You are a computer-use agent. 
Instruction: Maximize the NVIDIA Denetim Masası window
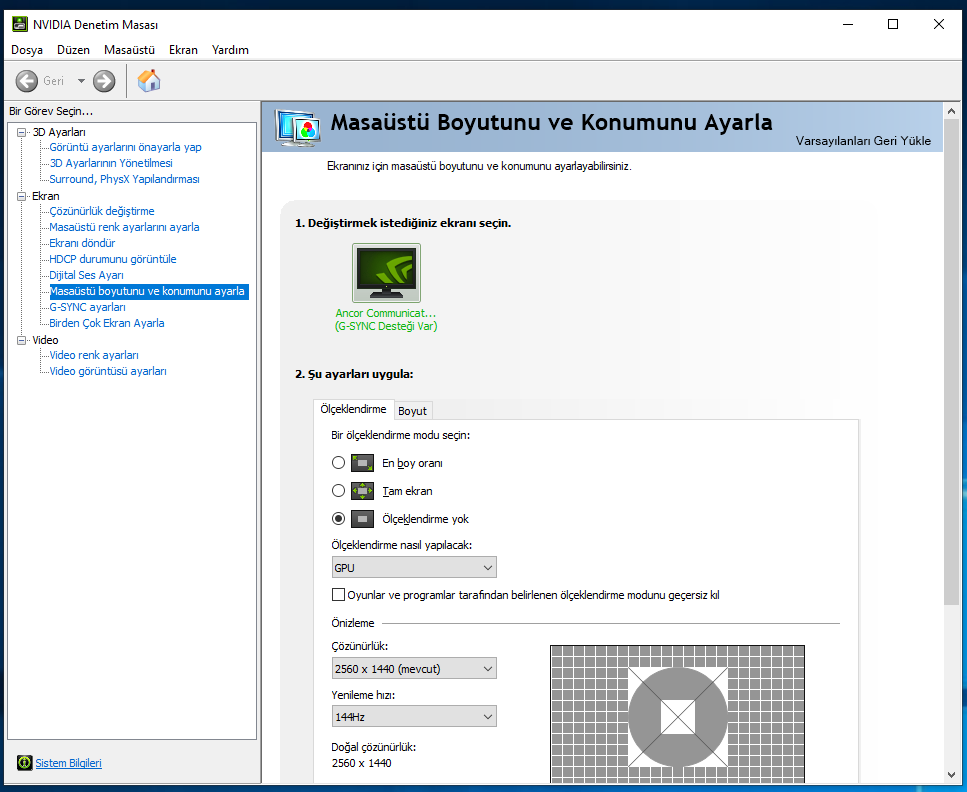(x=893, y=24)
